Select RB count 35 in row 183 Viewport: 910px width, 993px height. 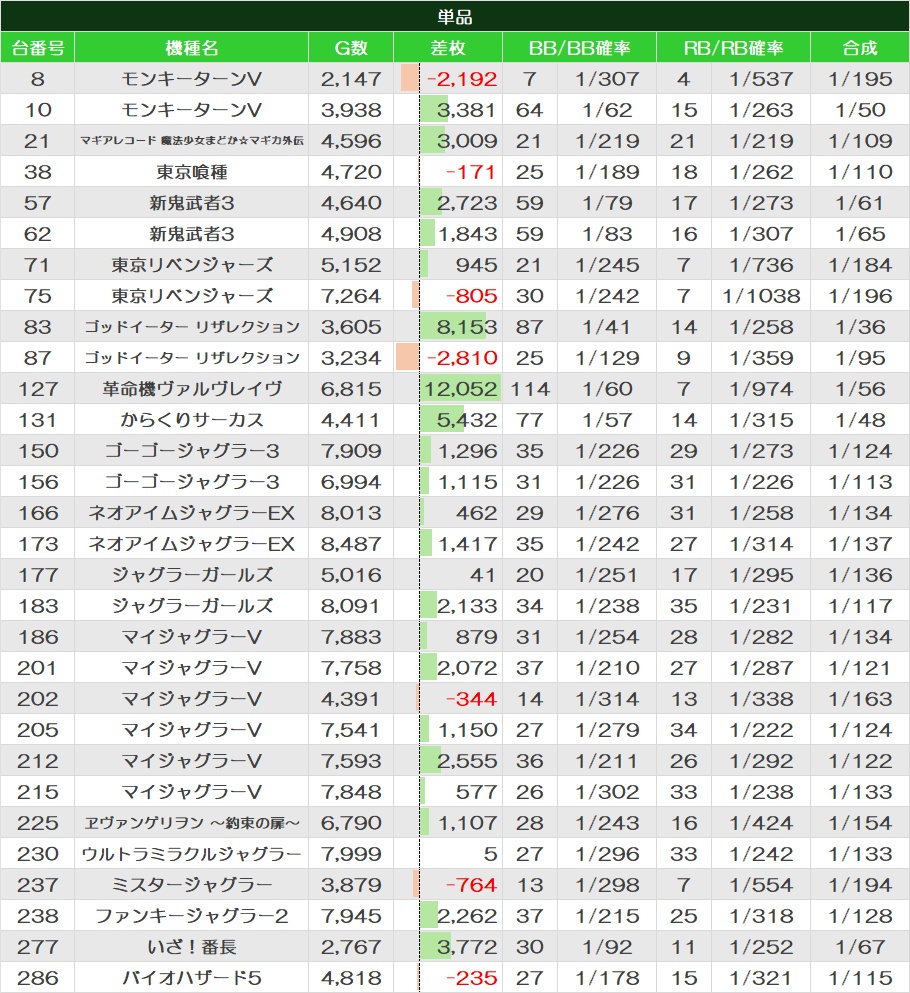(683, 606)
